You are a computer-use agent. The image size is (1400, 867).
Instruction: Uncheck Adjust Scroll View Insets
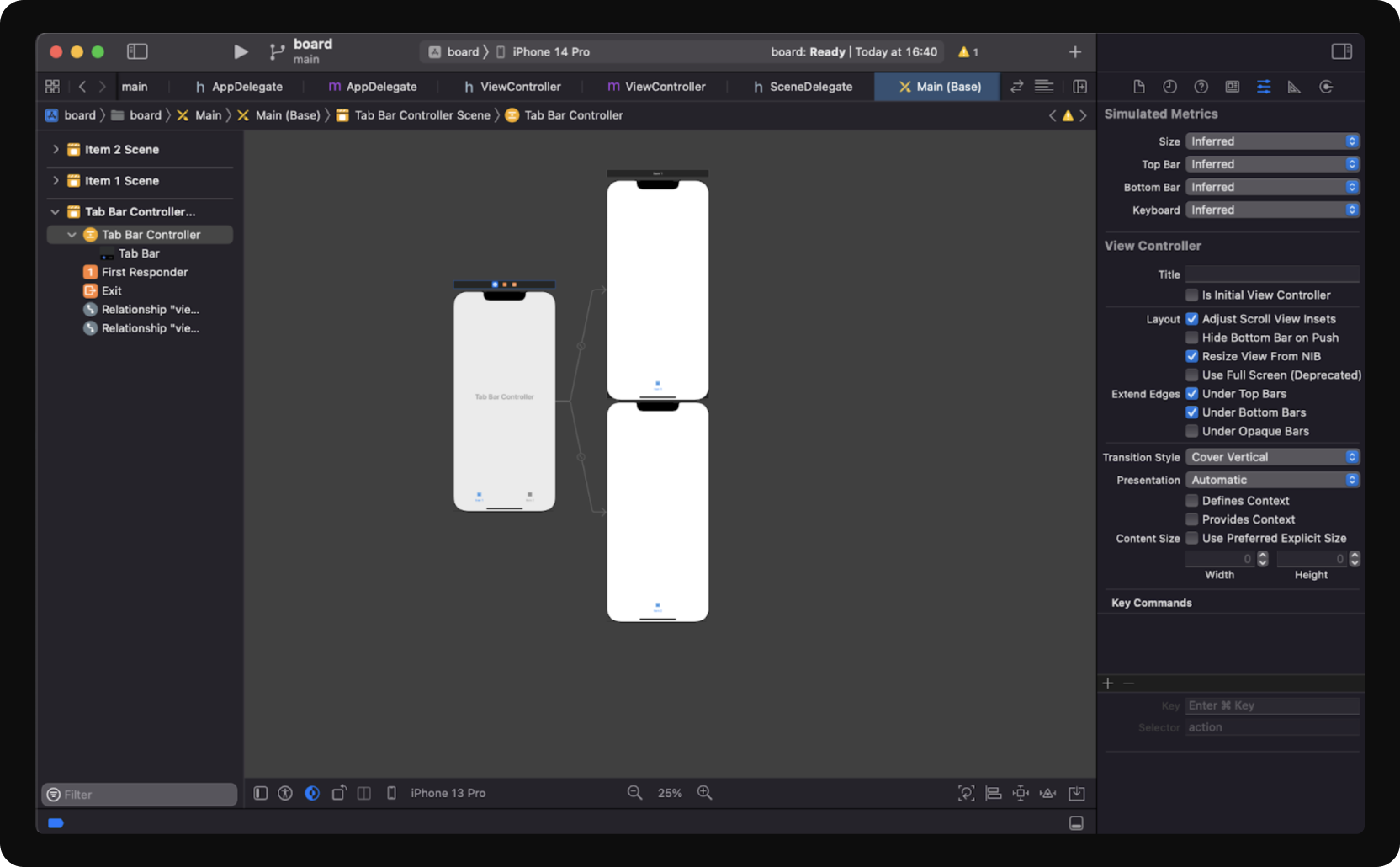1192,319
